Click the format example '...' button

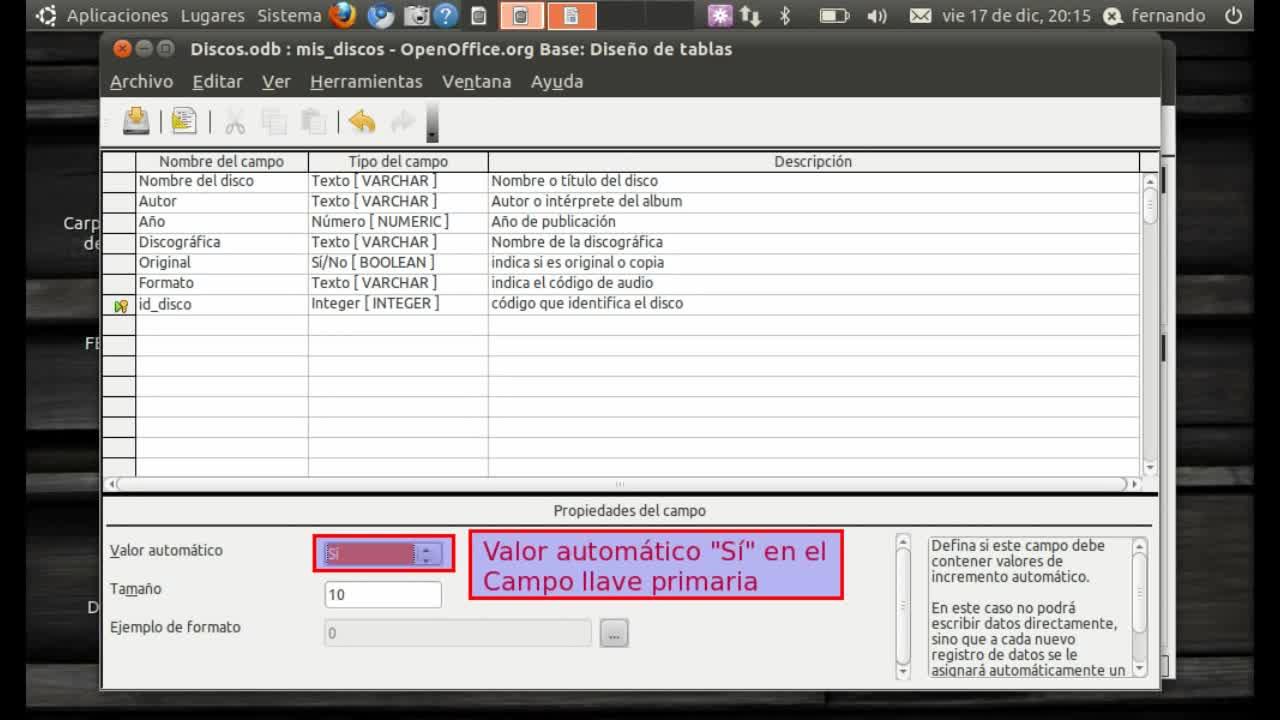tap(614, 633)
